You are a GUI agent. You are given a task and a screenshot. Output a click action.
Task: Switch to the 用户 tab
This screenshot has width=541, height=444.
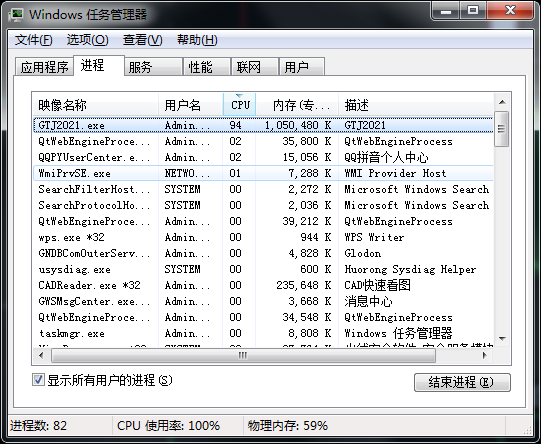302,67
